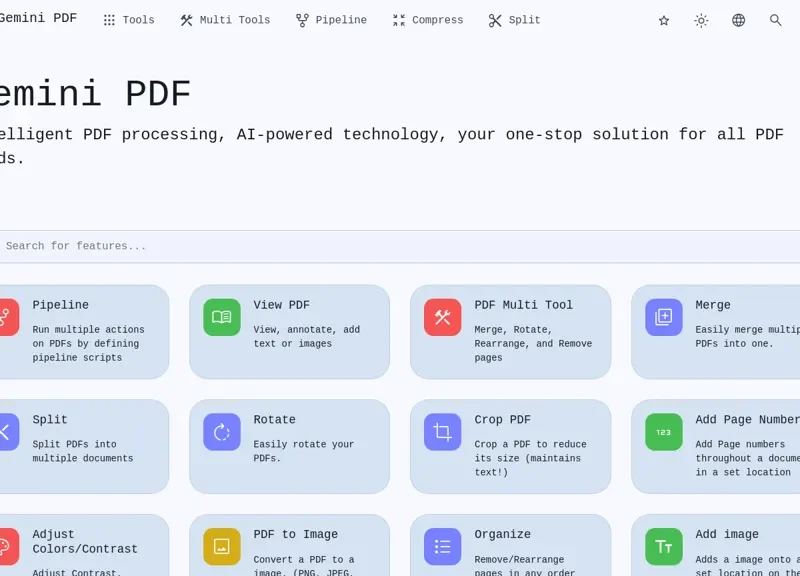This screenshot has width=800, height=576.
Task: Click the Organize list icon
Action: click(442, 547)
